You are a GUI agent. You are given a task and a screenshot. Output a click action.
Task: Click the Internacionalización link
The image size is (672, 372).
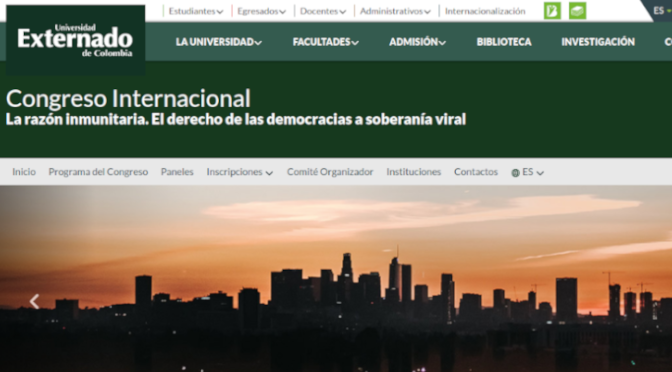(x=485, y=11)
